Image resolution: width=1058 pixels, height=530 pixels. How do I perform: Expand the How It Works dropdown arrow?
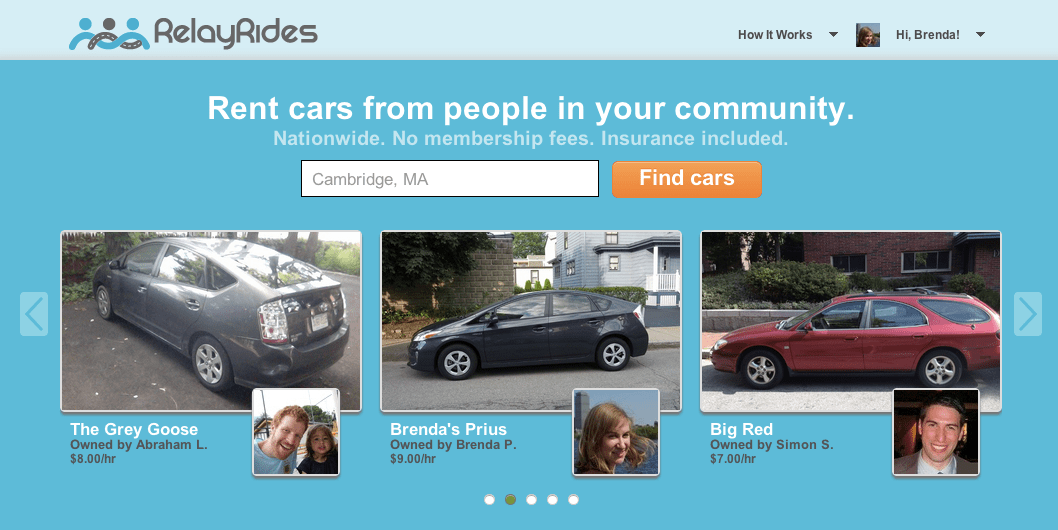pyautogui.click(x=833, y=34)
